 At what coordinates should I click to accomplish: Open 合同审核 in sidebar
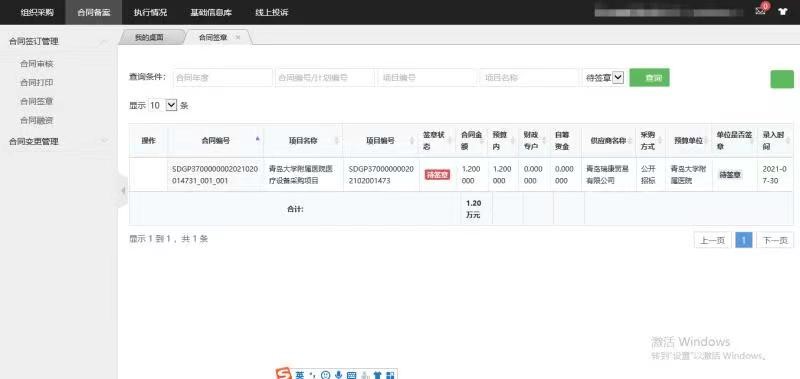tap(37, 64)
